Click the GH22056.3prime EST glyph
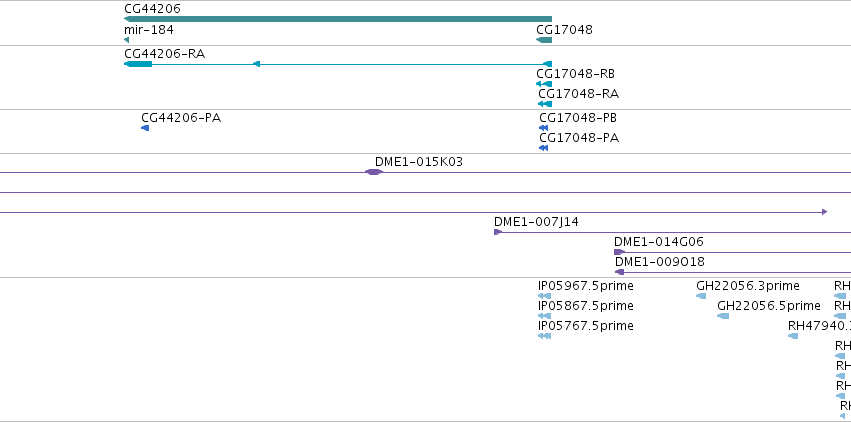 tap(701, 296)
